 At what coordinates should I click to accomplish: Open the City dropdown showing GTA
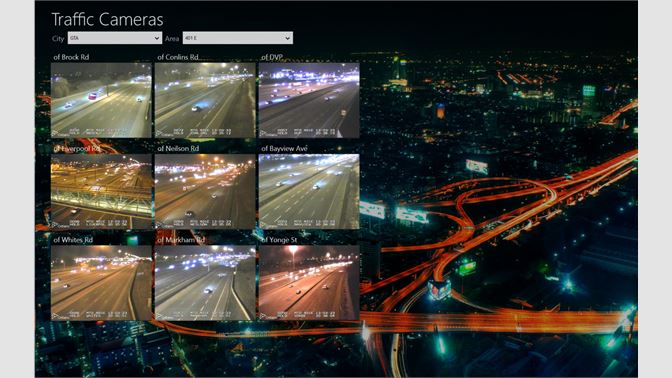pos(115,38)
